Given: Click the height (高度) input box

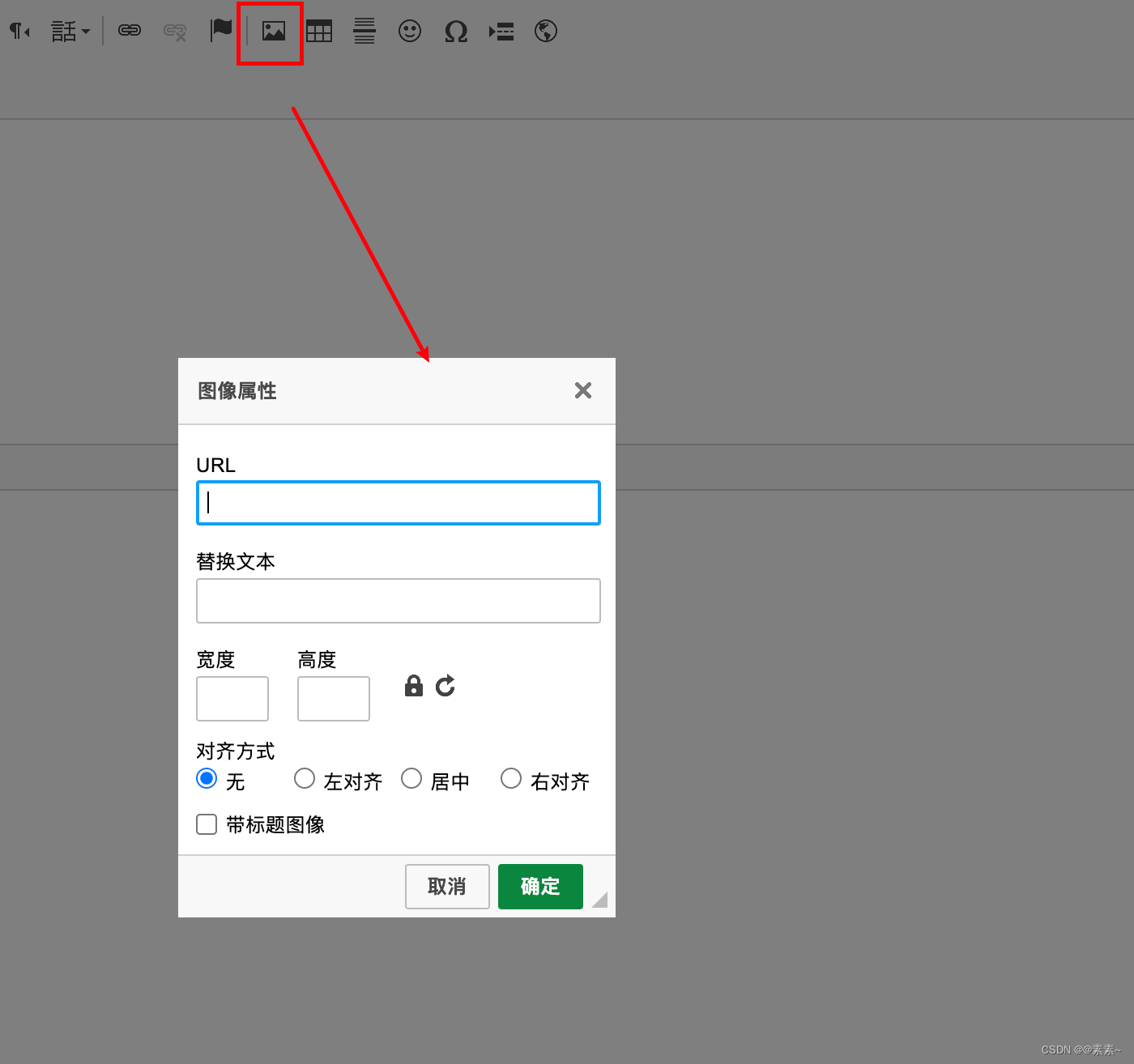Looking at the screenshot, I should (334, 699).
